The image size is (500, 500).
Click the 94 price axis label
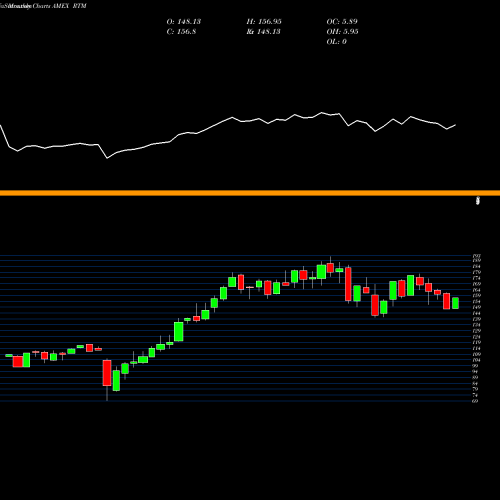pos(476,372)
